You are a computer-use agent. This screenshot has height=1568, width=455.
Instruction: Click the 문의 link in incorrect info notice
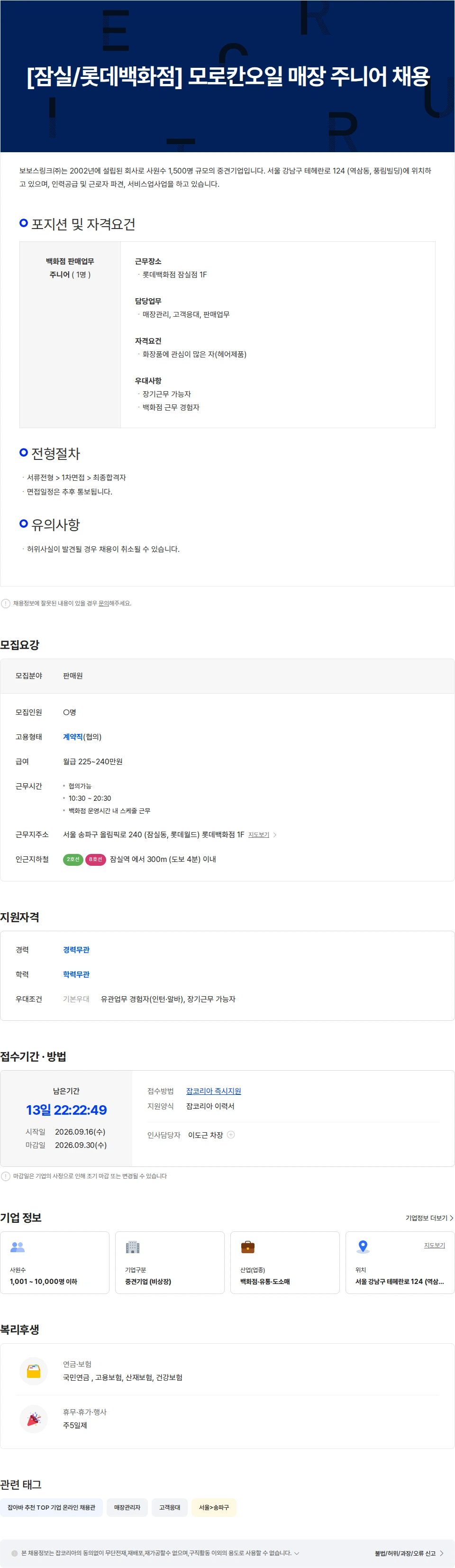(103, 603)
